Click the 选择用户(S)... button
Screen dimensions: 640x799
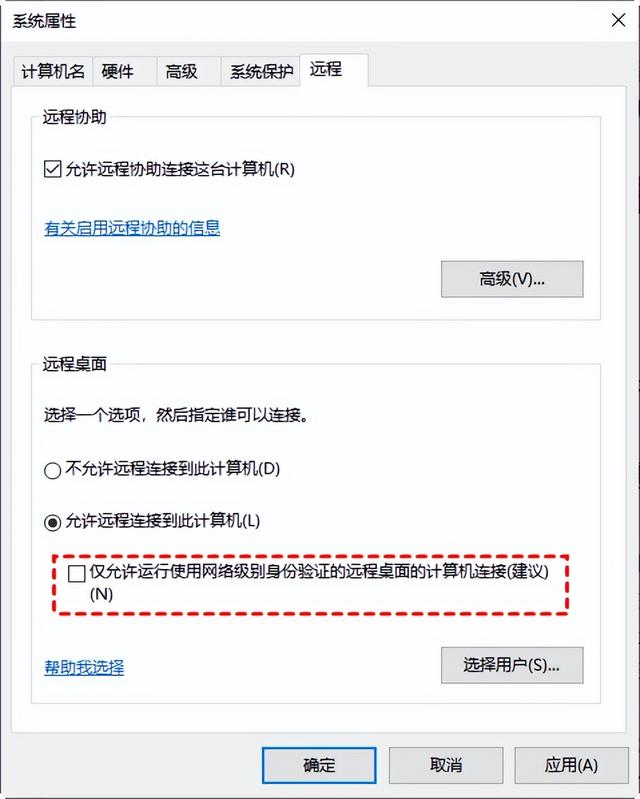[512, 665]
